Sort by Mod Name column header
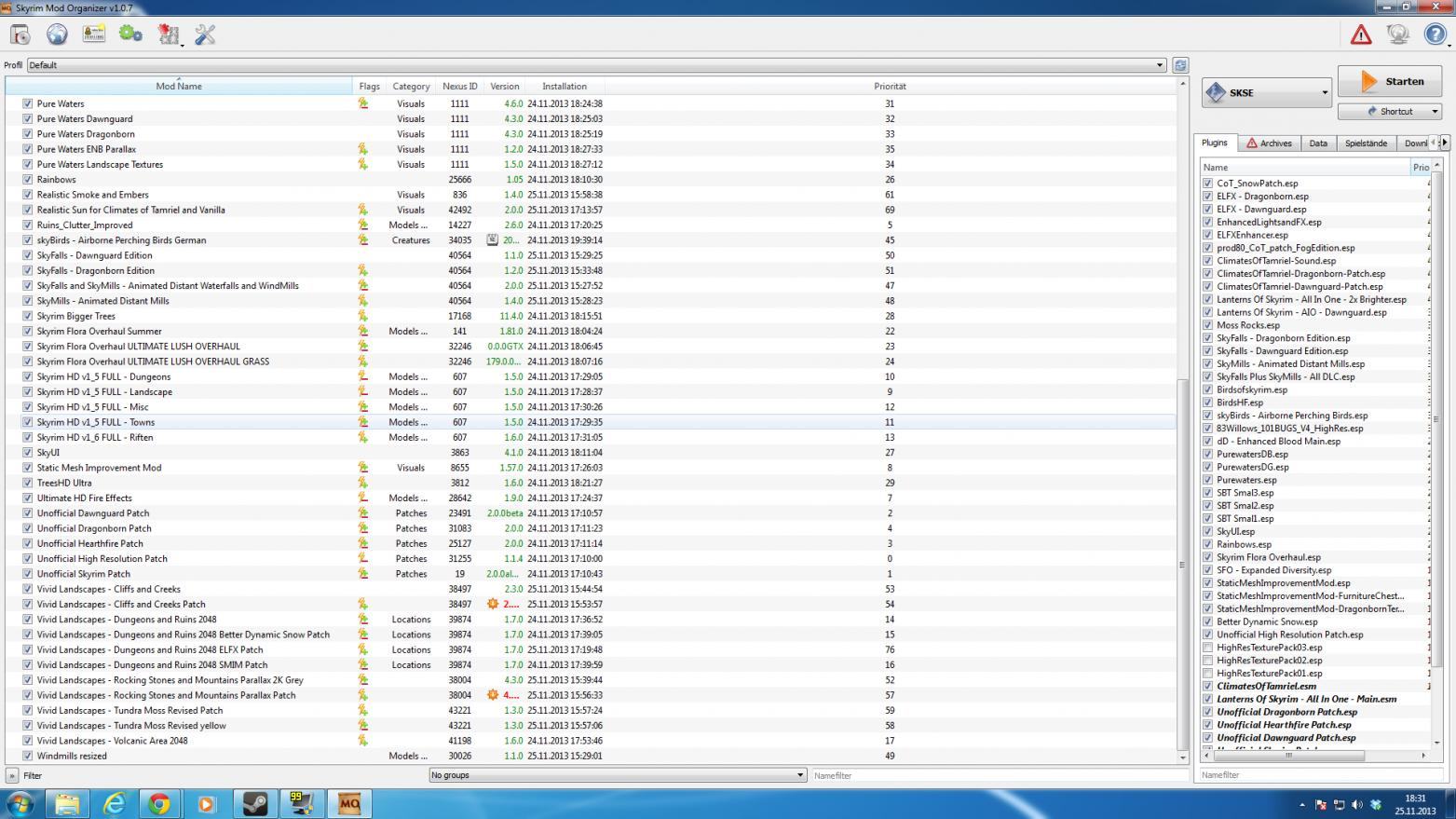The height and width of the screenshot is (819, 1456). 179,86
